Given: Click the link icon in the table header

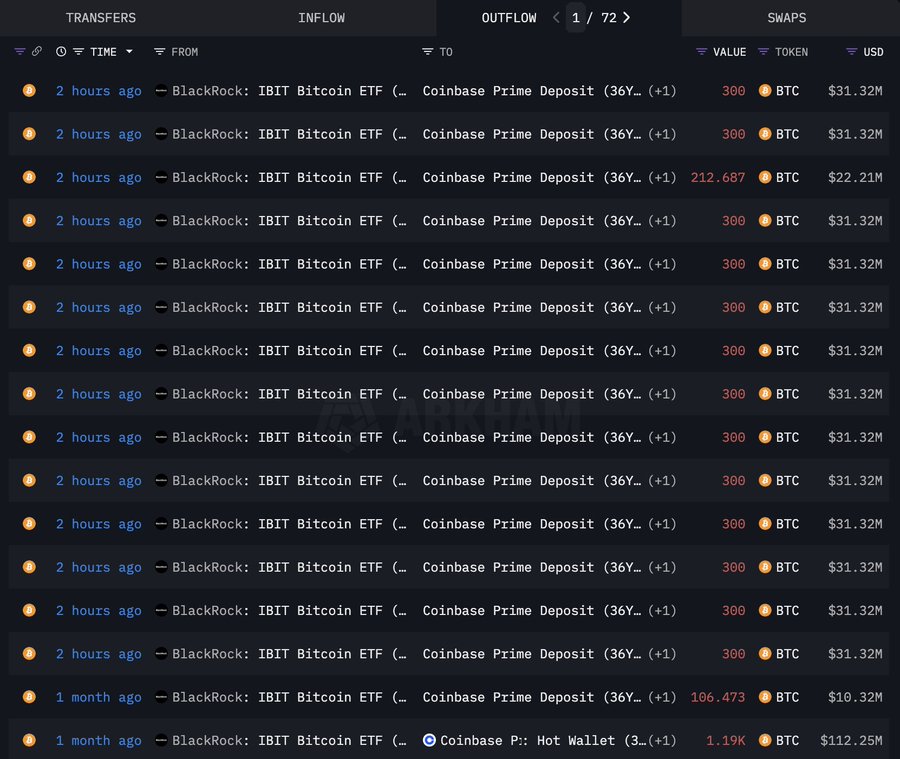Looking at the screenshot, I should coord(36,51).
